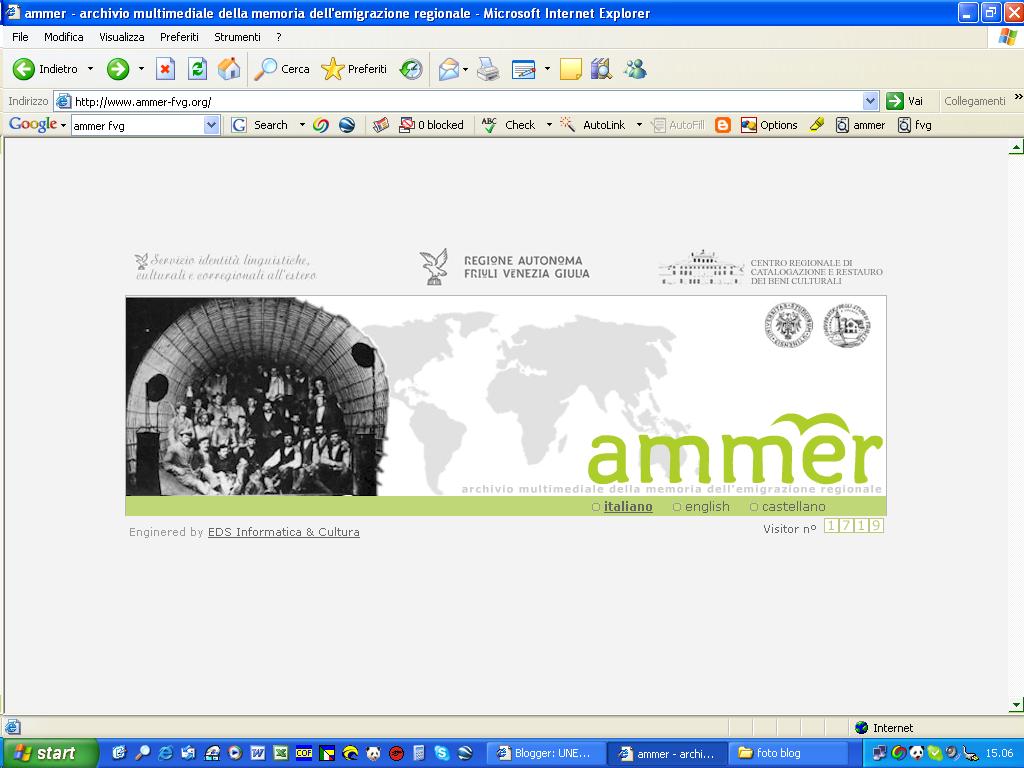Expand the Indietro back history dropdown
Screen dimensions: 1024x768
[x=90, y=69]
